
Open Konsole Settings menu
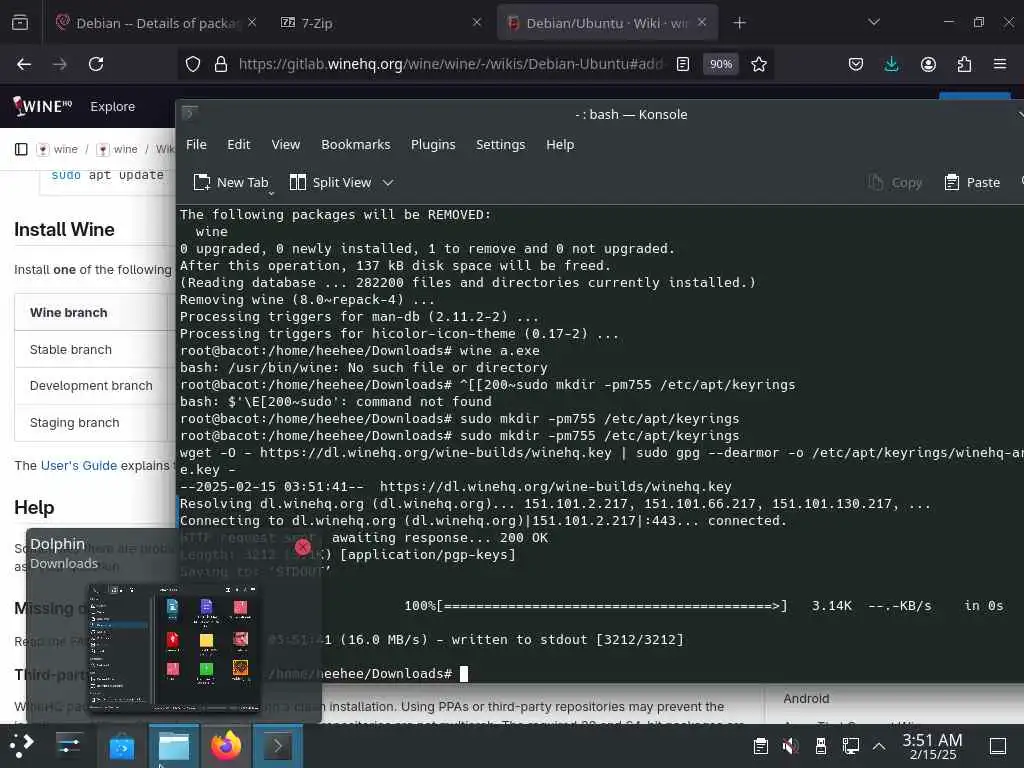(500, 144)
